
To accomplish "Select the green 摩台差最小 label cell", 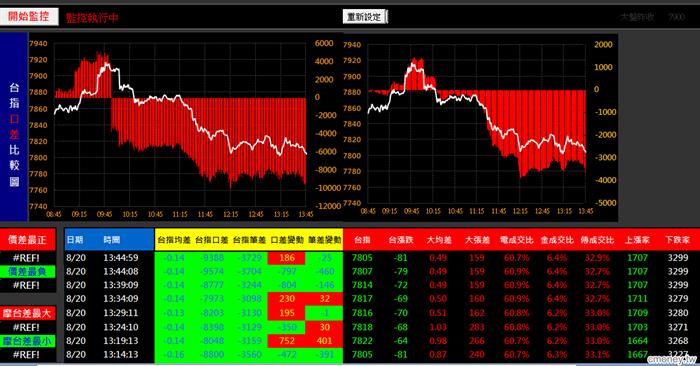I will pyautogui.click(x=28, y=341).
